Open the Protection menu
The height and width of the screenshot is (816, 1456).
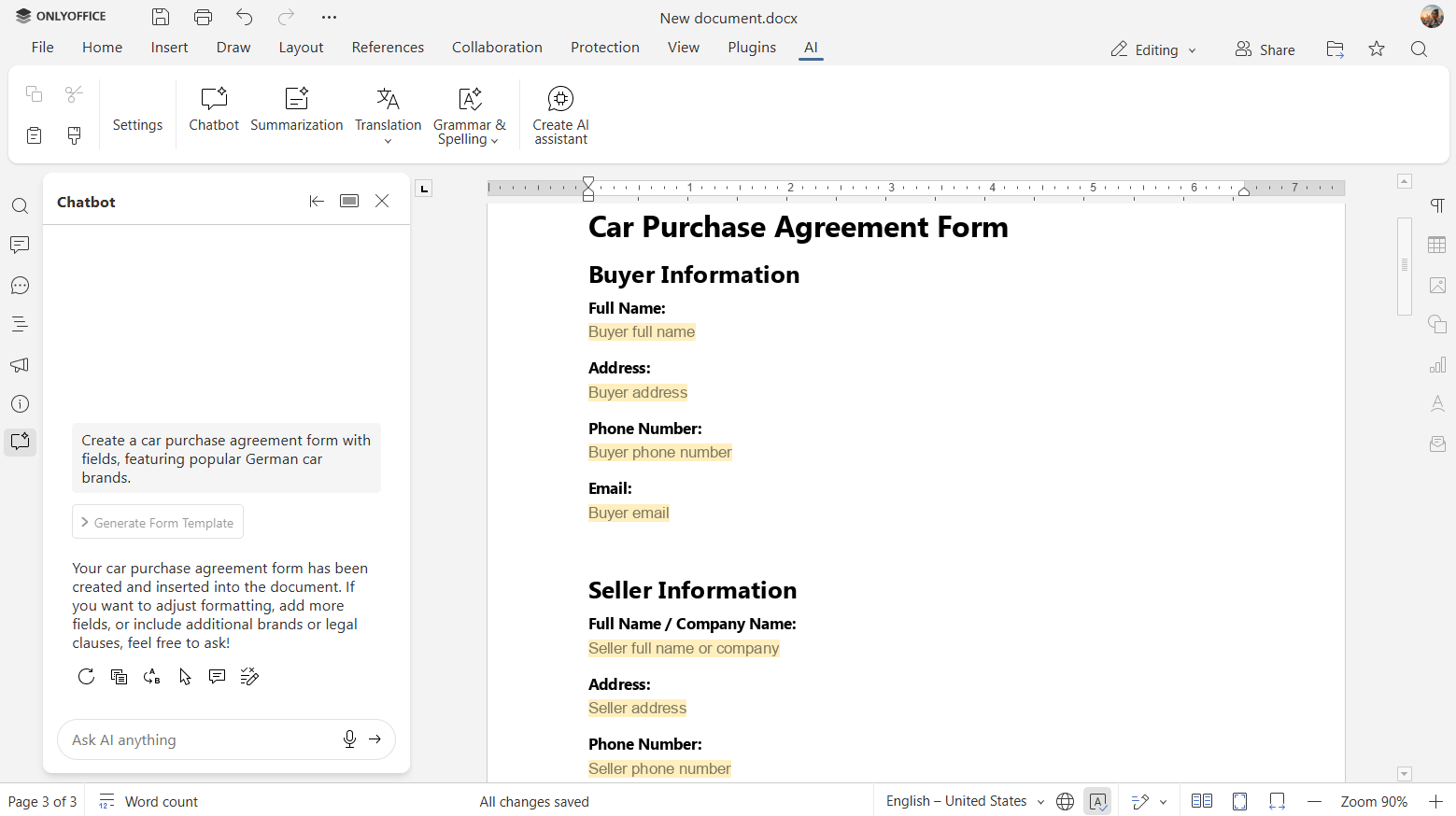click(605, 47)
